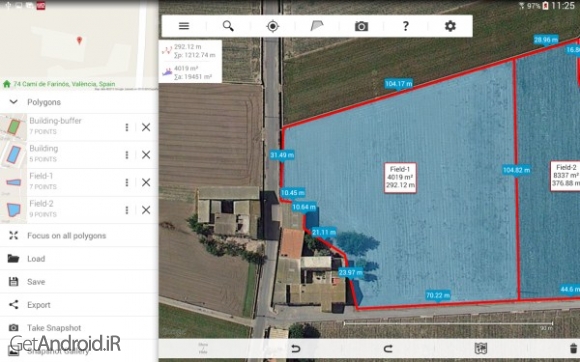Tap the 104.17 m edge label
The image size is (580, 362).
click(398, 84)
